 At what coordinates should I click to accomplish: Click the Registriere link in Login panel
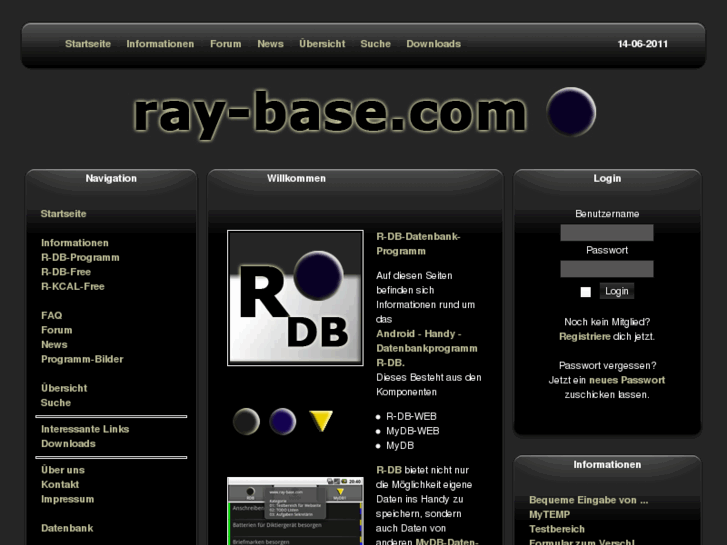[x=585, y=337]
